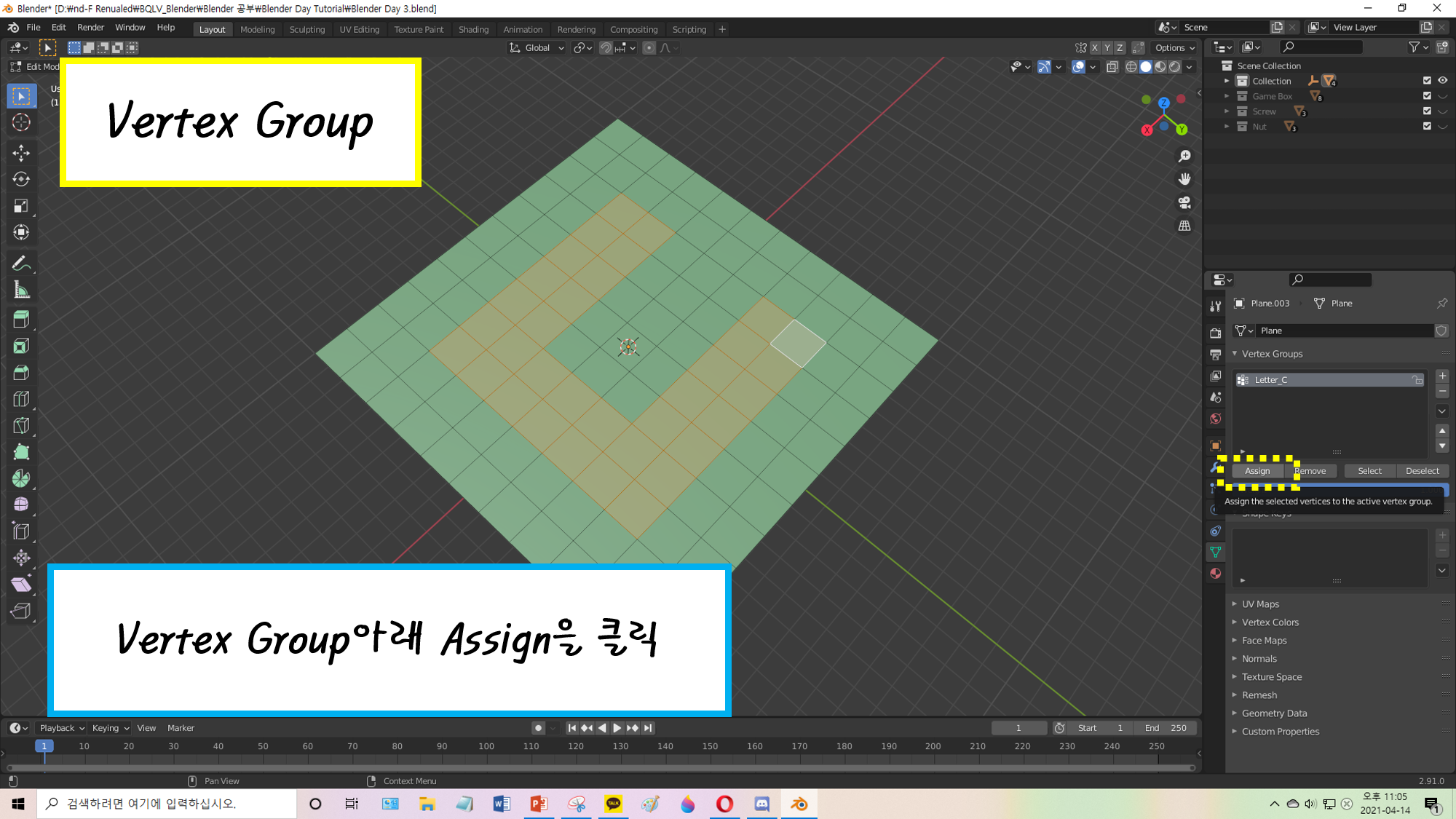This screenshot has height=819, width=1456.
Task: Open the Global transform orientation dropdown
Action: (x=537, y=48)
